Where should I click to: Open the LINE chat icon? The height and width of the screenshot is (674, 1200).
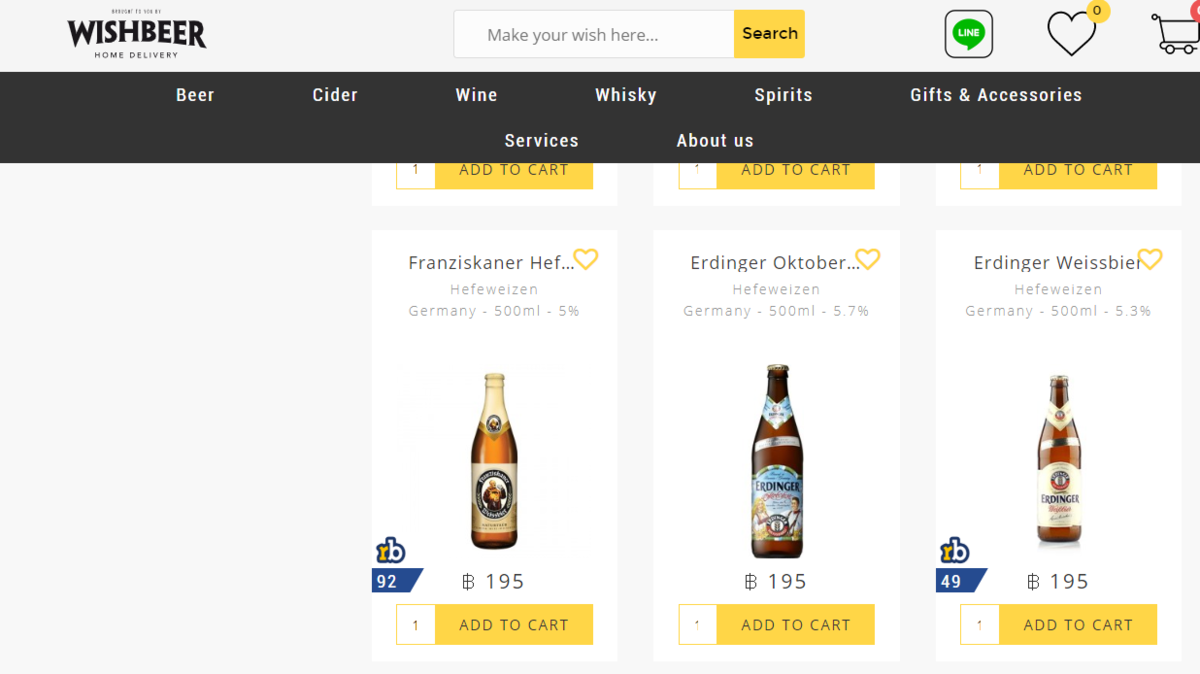click(x=968, y=34)
